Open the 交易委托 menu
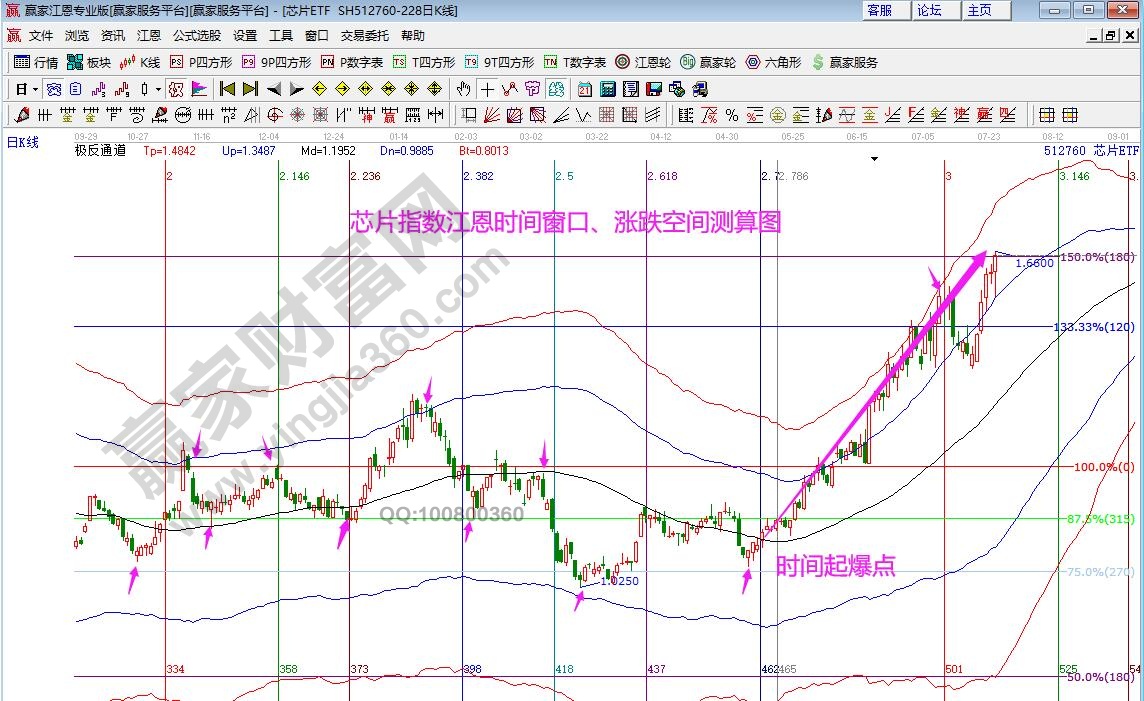This screenshot has height=701, width=1144. (x=364, y=35)
